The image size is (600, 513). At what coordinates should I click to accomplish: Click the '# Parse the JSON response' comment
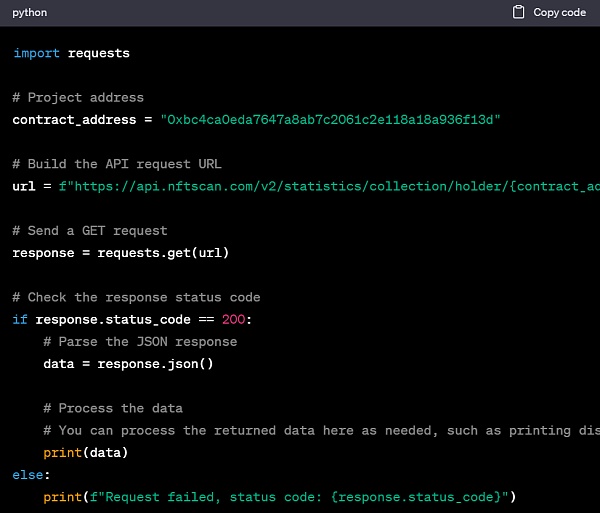[140, 341]
